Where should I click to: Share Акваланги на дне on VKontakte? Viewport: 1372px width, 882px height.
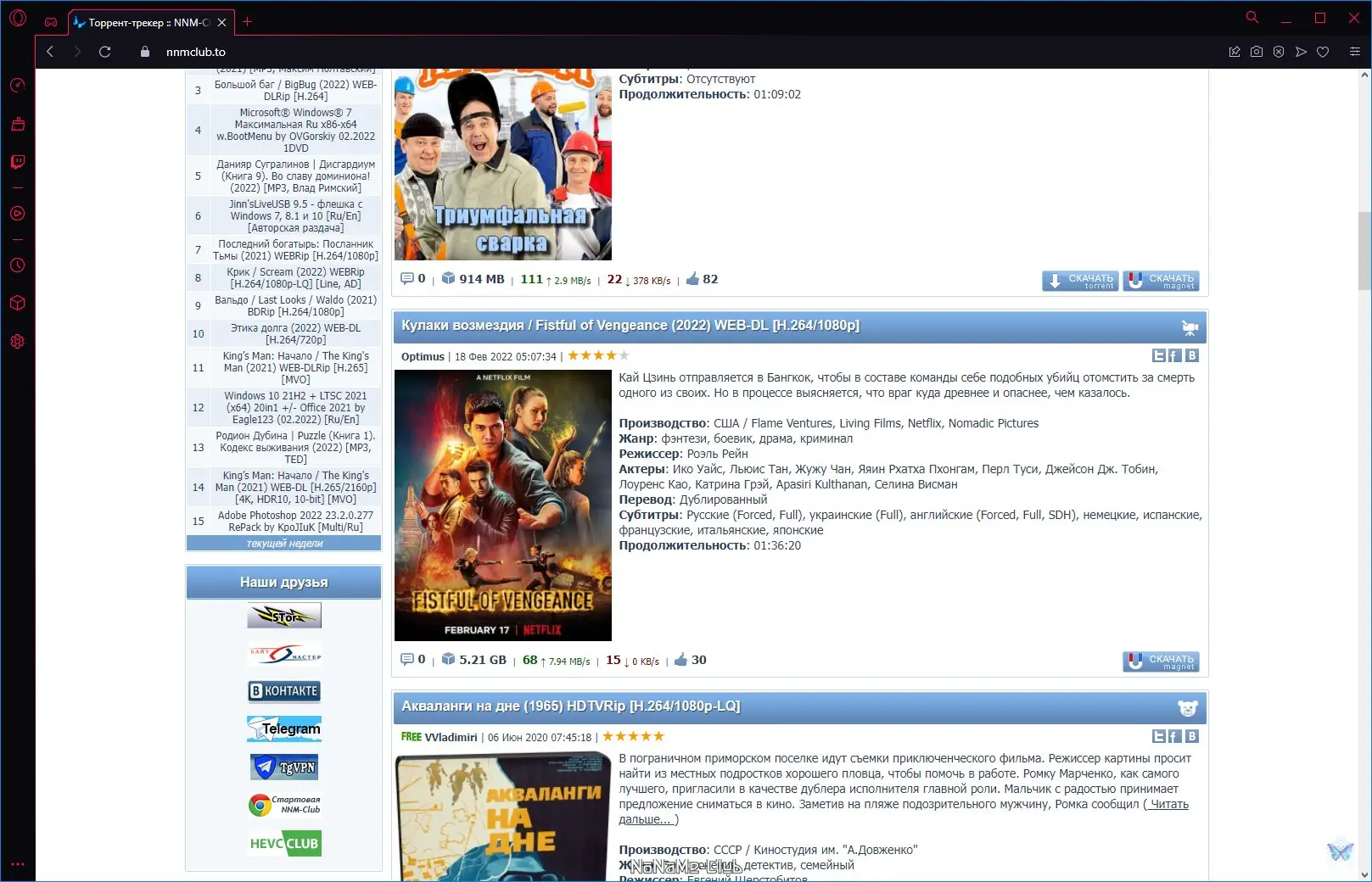(x=1192, y=737)
